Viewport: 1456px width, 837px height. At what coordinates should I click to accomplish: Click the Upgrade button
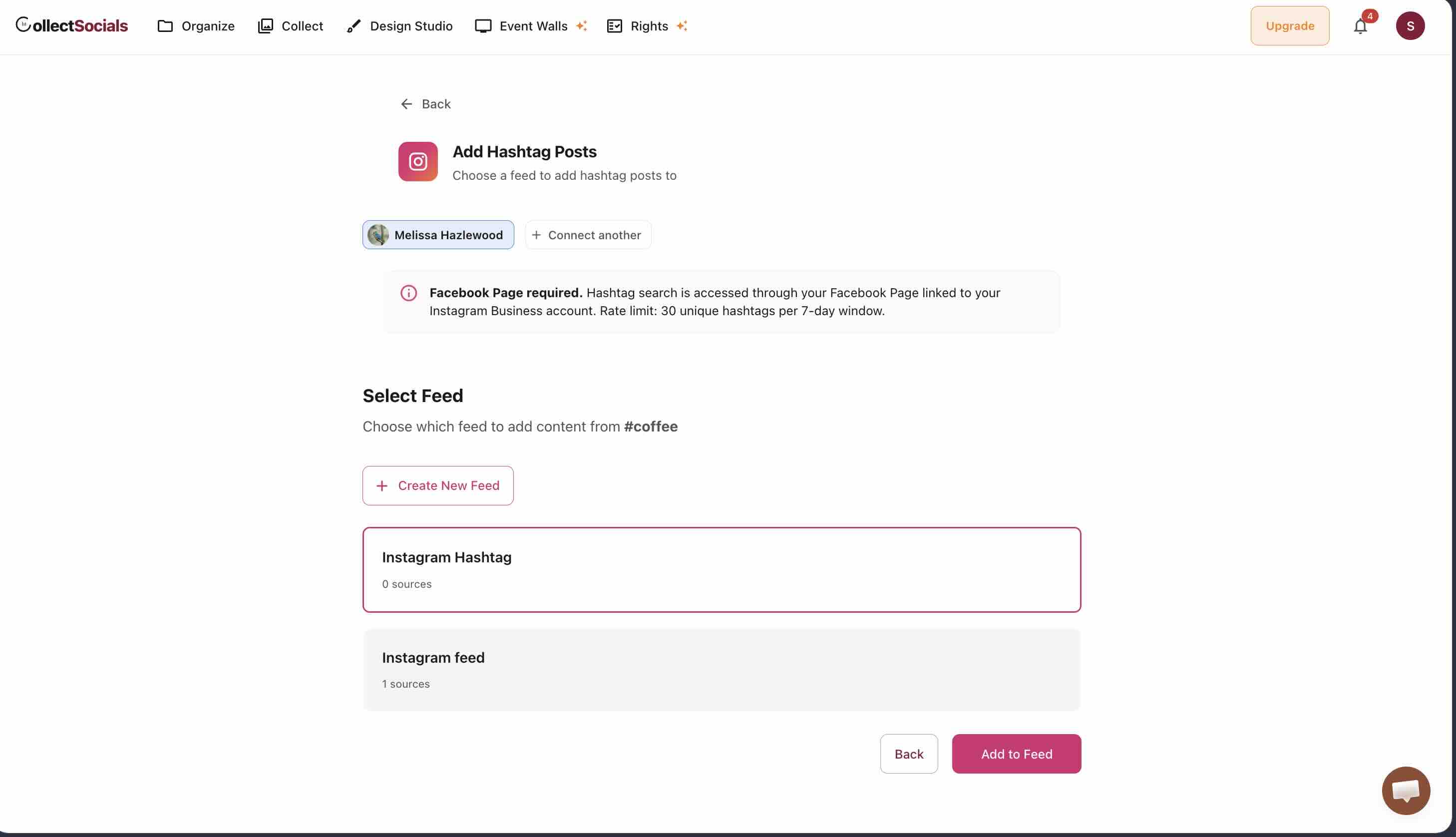(1289, 26)
